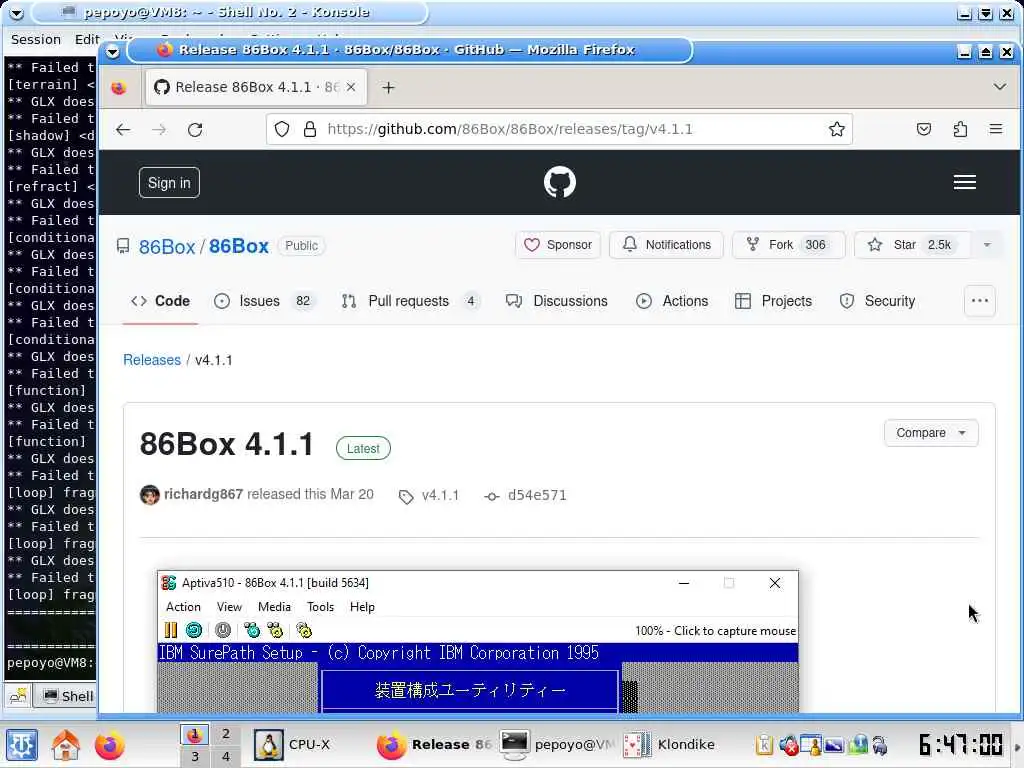
Task: Click the tracking protection shield icon
Action: point(281,129)
